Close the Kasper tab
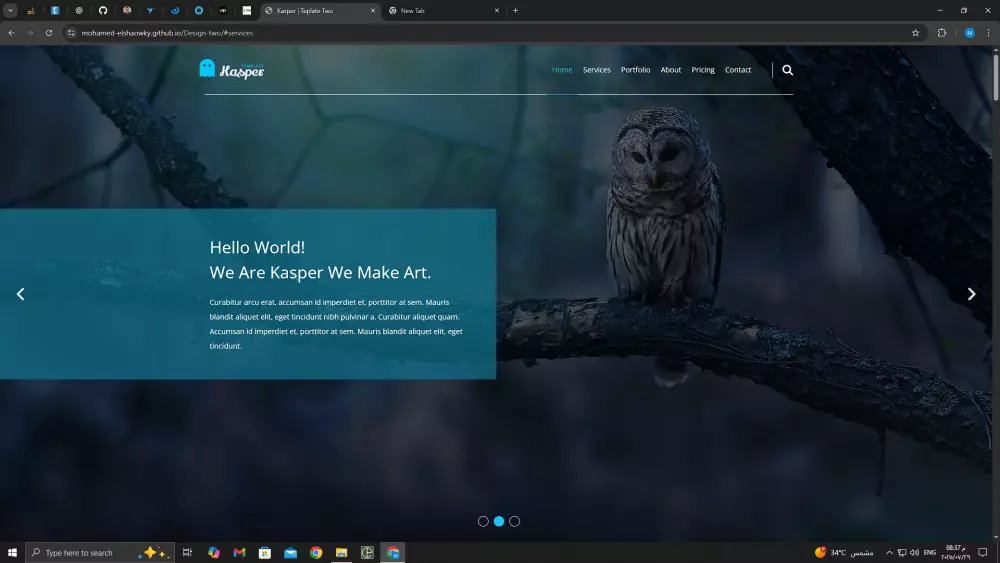Viewport: 1000px width, 563px height. point(373,11)
